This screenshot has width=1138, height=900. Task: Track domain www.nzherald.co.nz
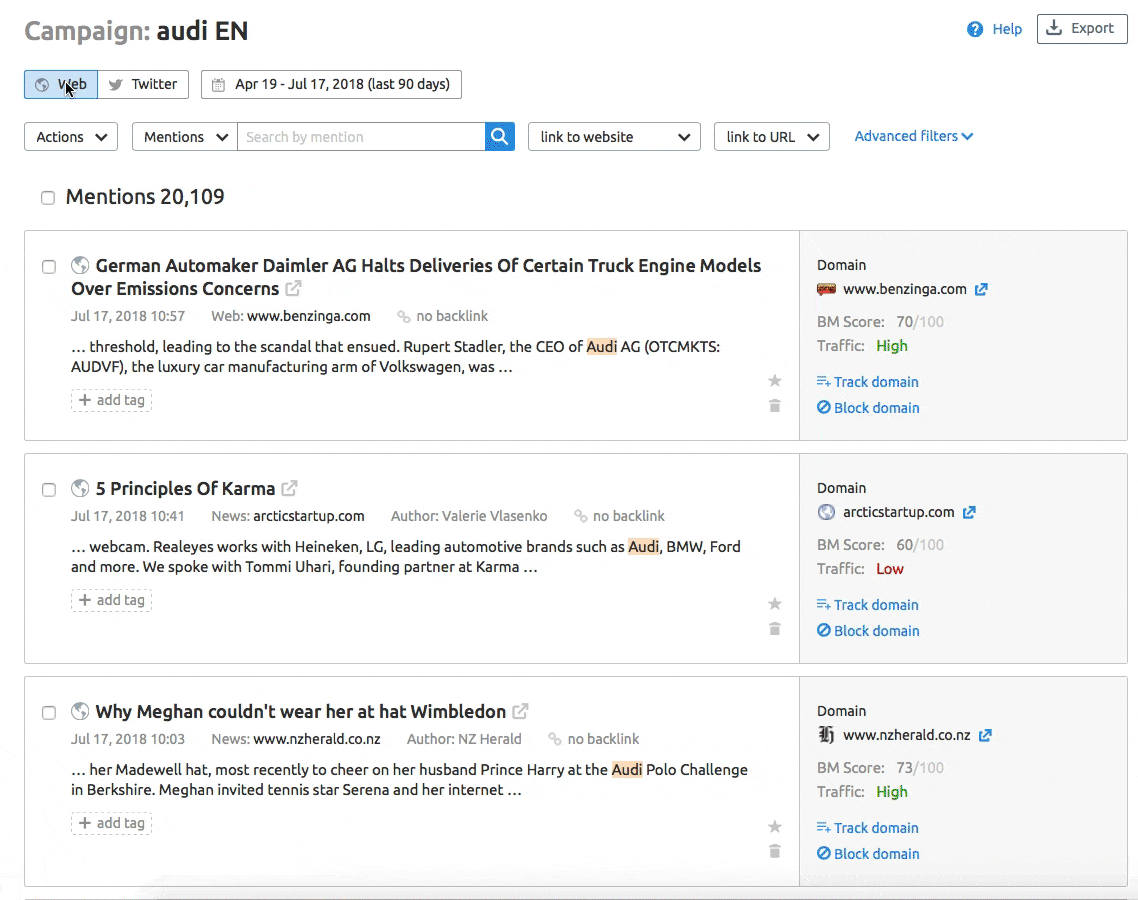tap(867, 827)
